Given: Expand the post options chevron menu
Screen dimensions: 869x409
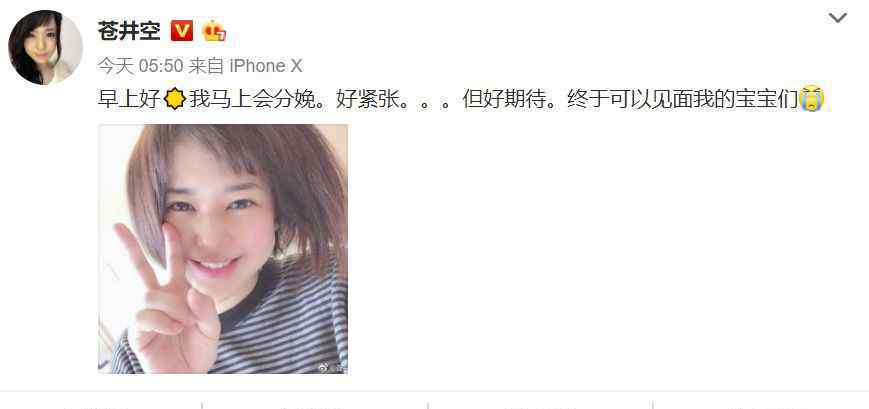Looking at the screenshot, I should 837,18.
